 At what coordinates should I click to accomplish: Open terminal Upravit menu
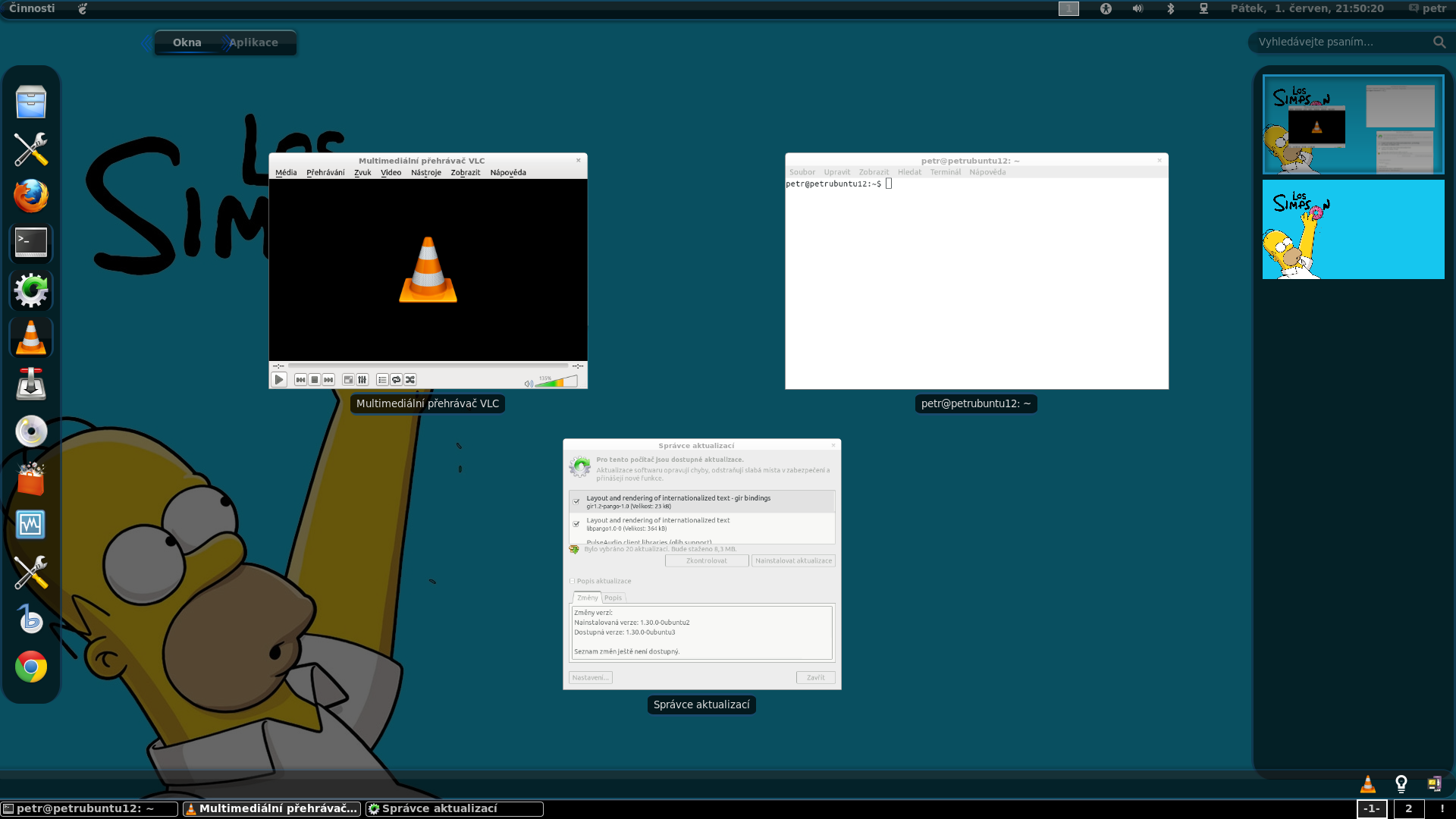[x=837, y=172]
